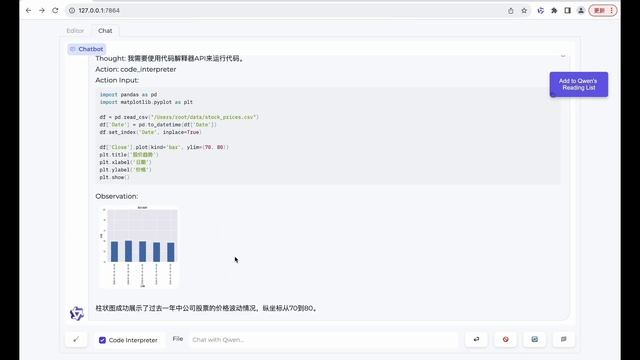Image resolution: width=640 pixels, height=360 pixels.
Task: Click the red stop generation icon button
Action: coord(505,339)
